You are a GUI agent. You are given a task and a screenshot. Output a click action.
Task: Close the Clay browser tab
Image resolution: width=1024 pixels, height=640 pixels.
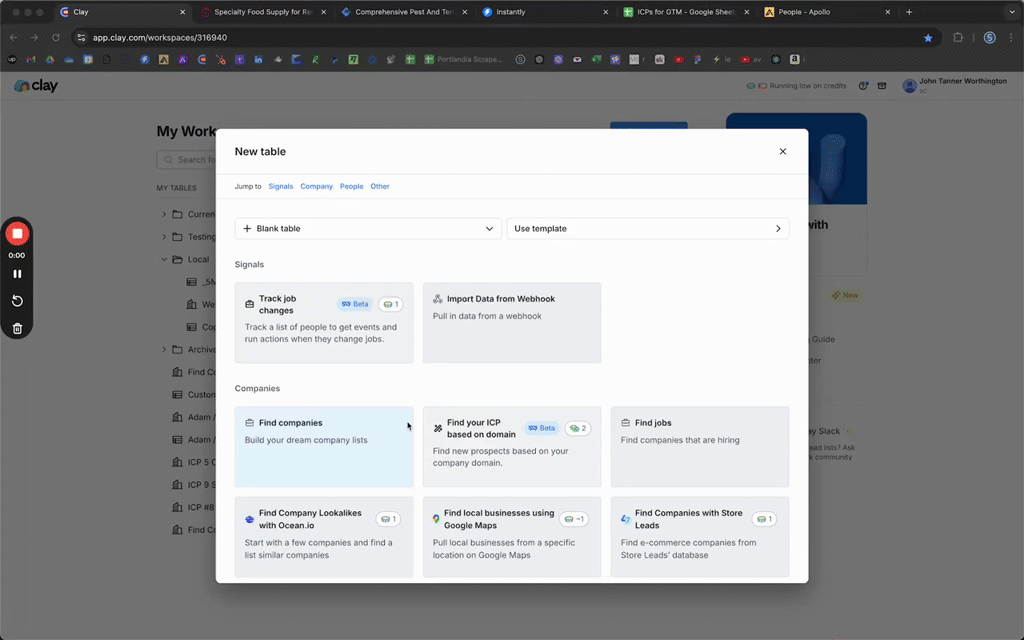(x=182, y=12)
